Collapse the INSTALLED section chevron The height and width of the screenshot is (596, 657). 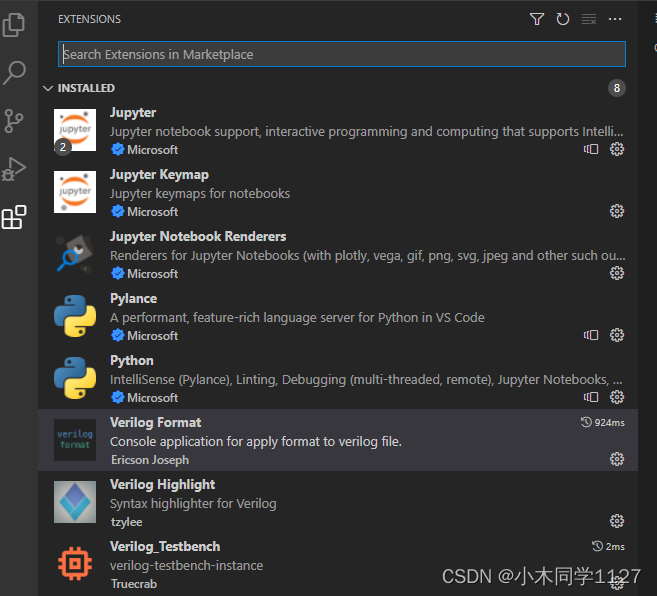[48, 88]
